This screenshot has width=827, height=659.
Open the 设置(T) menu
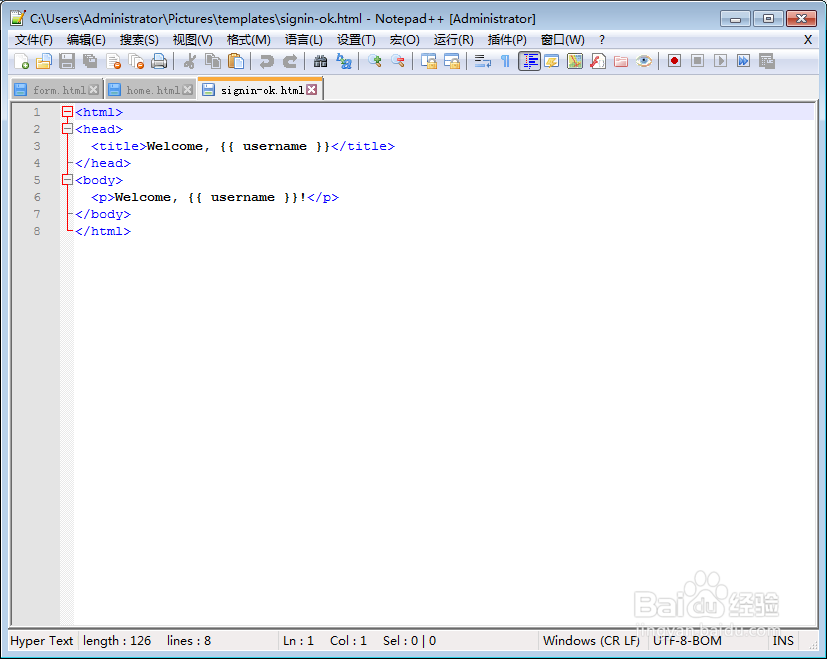(x=356, y=40)
